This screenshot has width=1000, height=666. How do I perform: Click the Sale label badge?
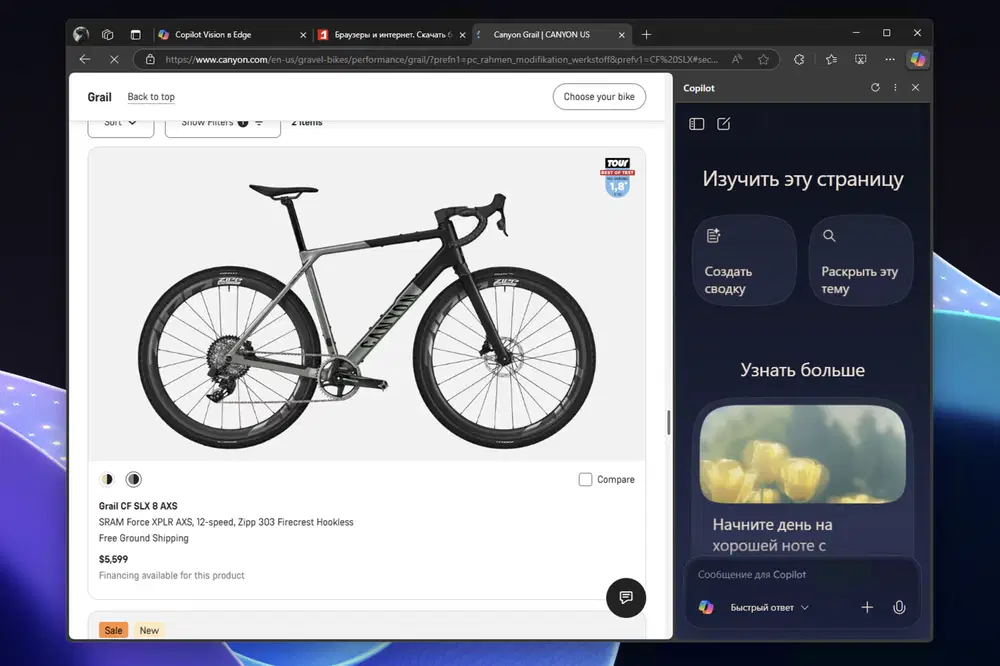point(114,630)
